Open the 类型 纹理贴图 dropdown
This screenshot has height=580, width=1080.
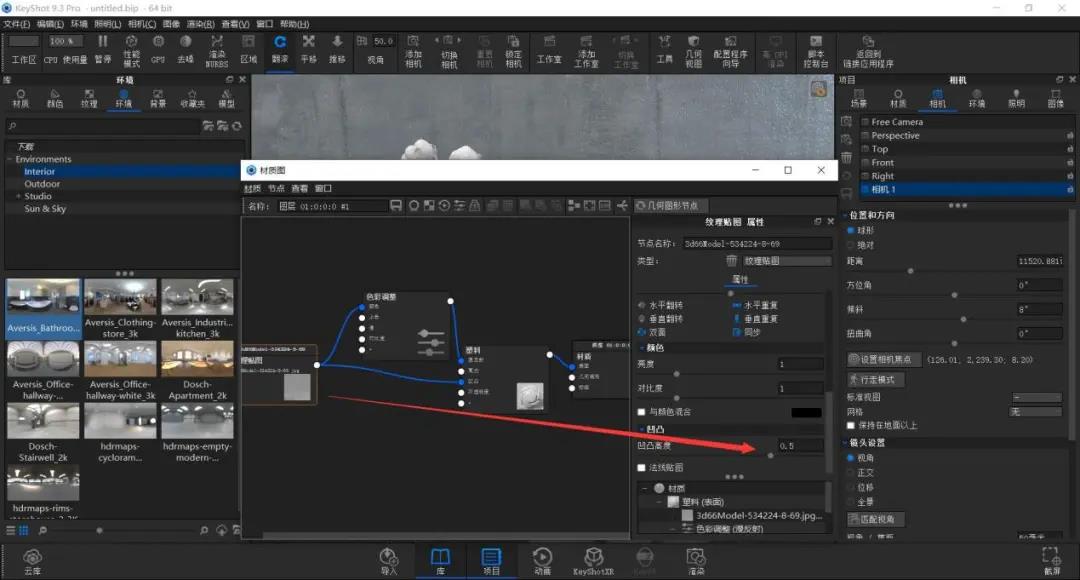coord(786,261)
